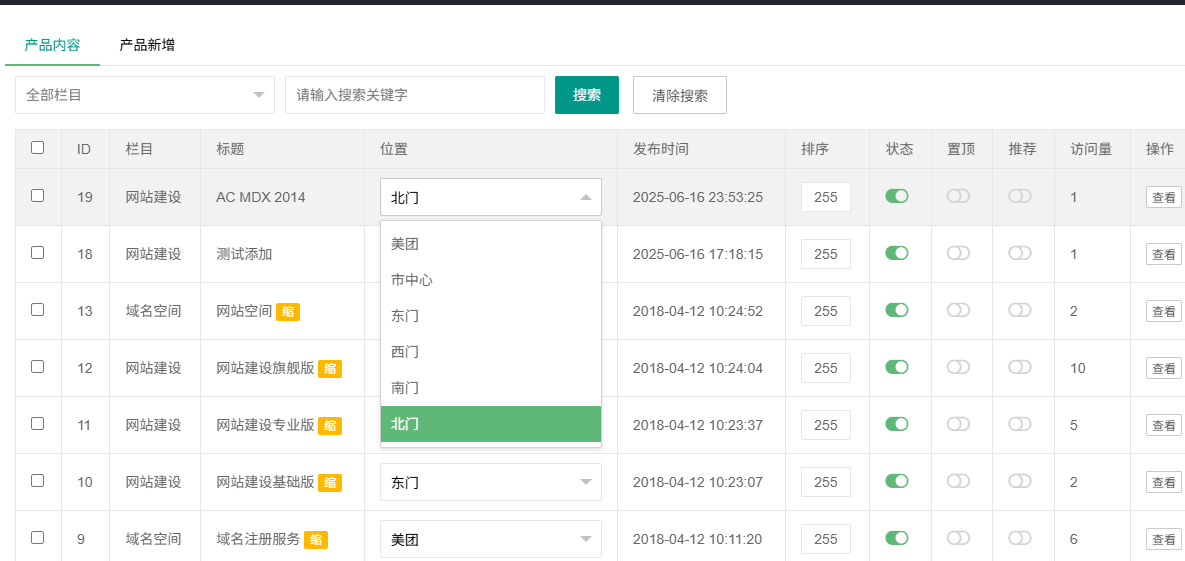Enable 置顶 switch for ID 18 row
Screen dimensions: 1185x561
(x=958, y=253)
